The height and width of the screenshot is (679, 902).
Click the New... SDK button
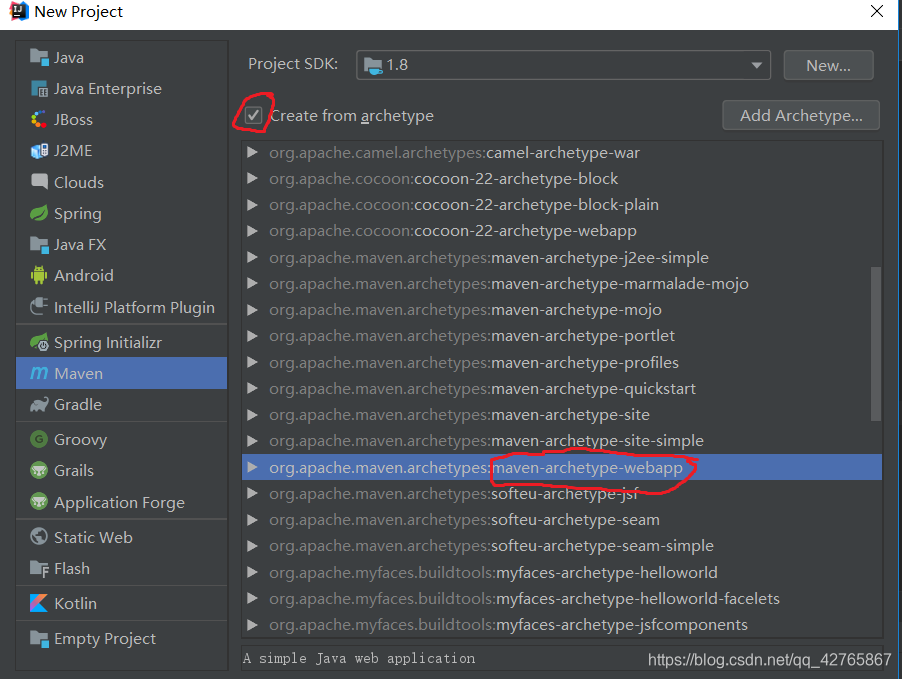point(828,65)
